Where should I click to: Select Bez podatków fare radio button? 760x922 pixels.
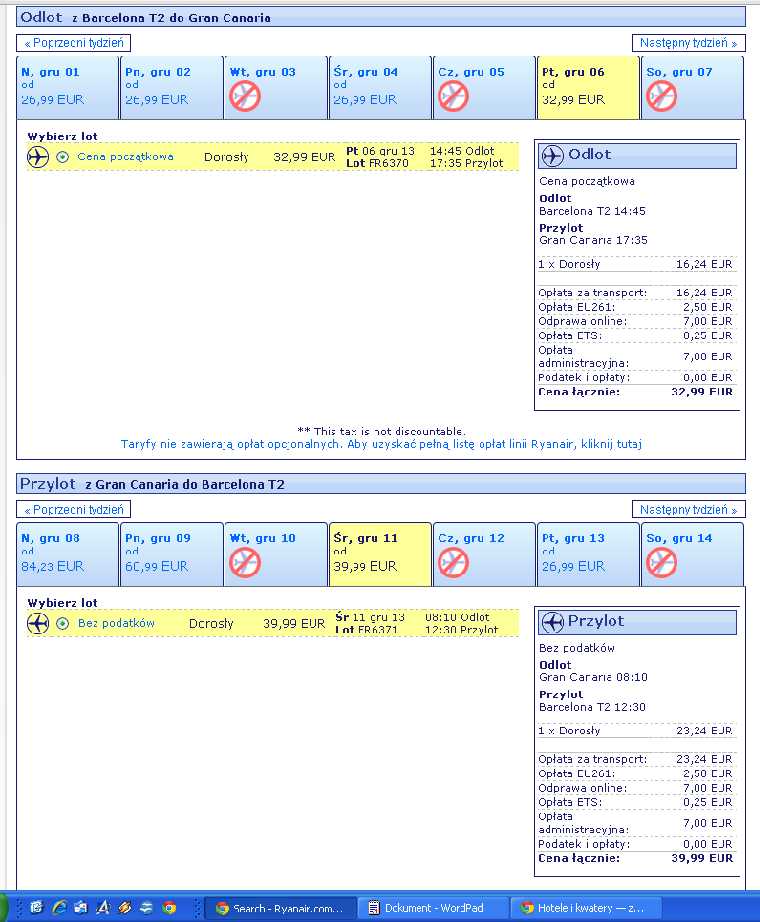[62, 623]
